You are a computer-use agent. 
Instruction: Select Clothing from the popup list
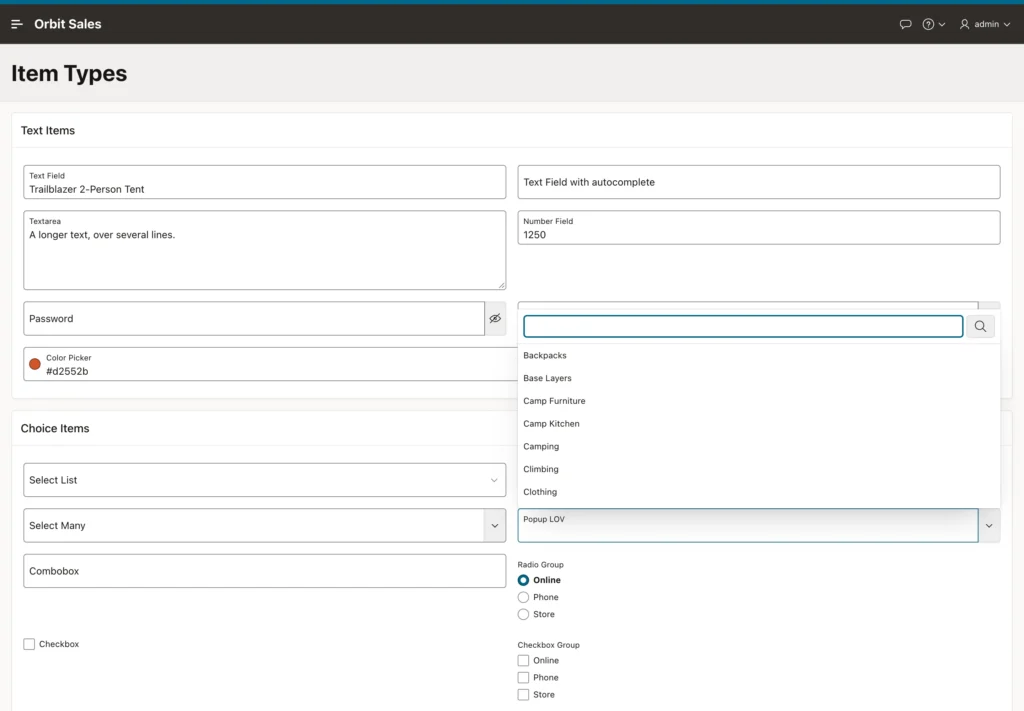click(x=759, y=492)
